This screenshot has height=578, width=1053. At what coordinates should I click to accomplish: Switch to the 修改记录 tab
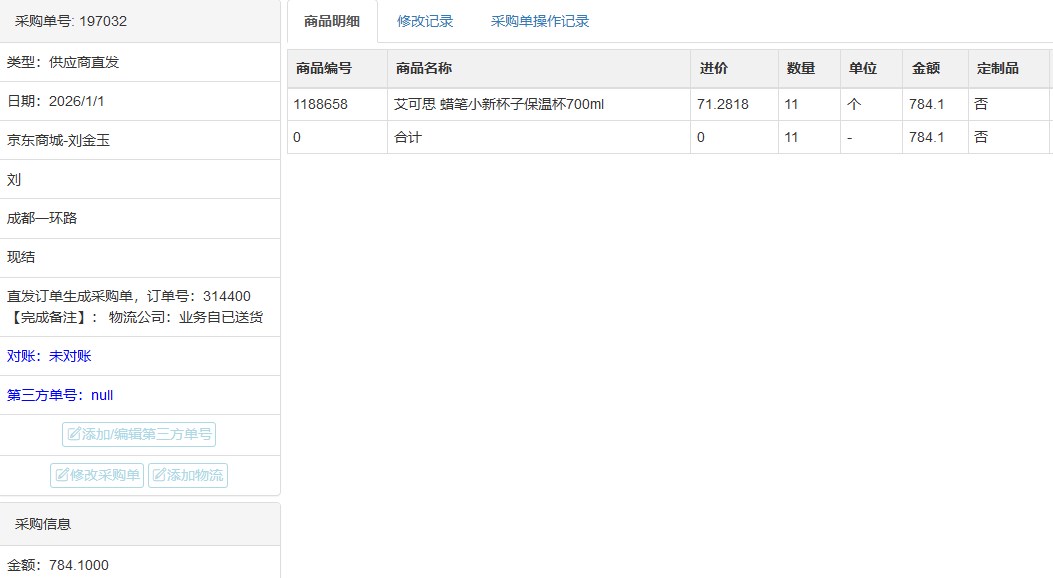425,21
